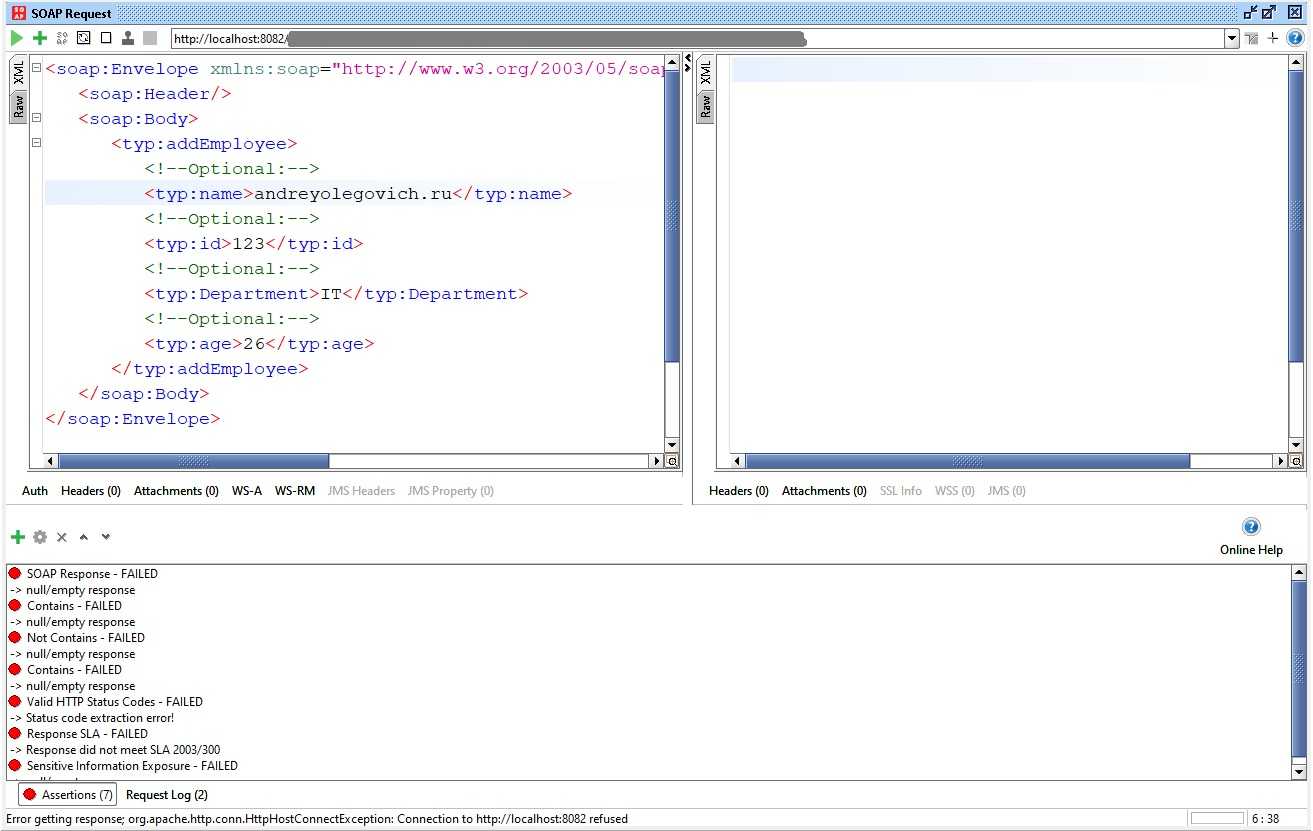
Task: Switch request editor to Raw view
Action: click(x=18, y=106)
